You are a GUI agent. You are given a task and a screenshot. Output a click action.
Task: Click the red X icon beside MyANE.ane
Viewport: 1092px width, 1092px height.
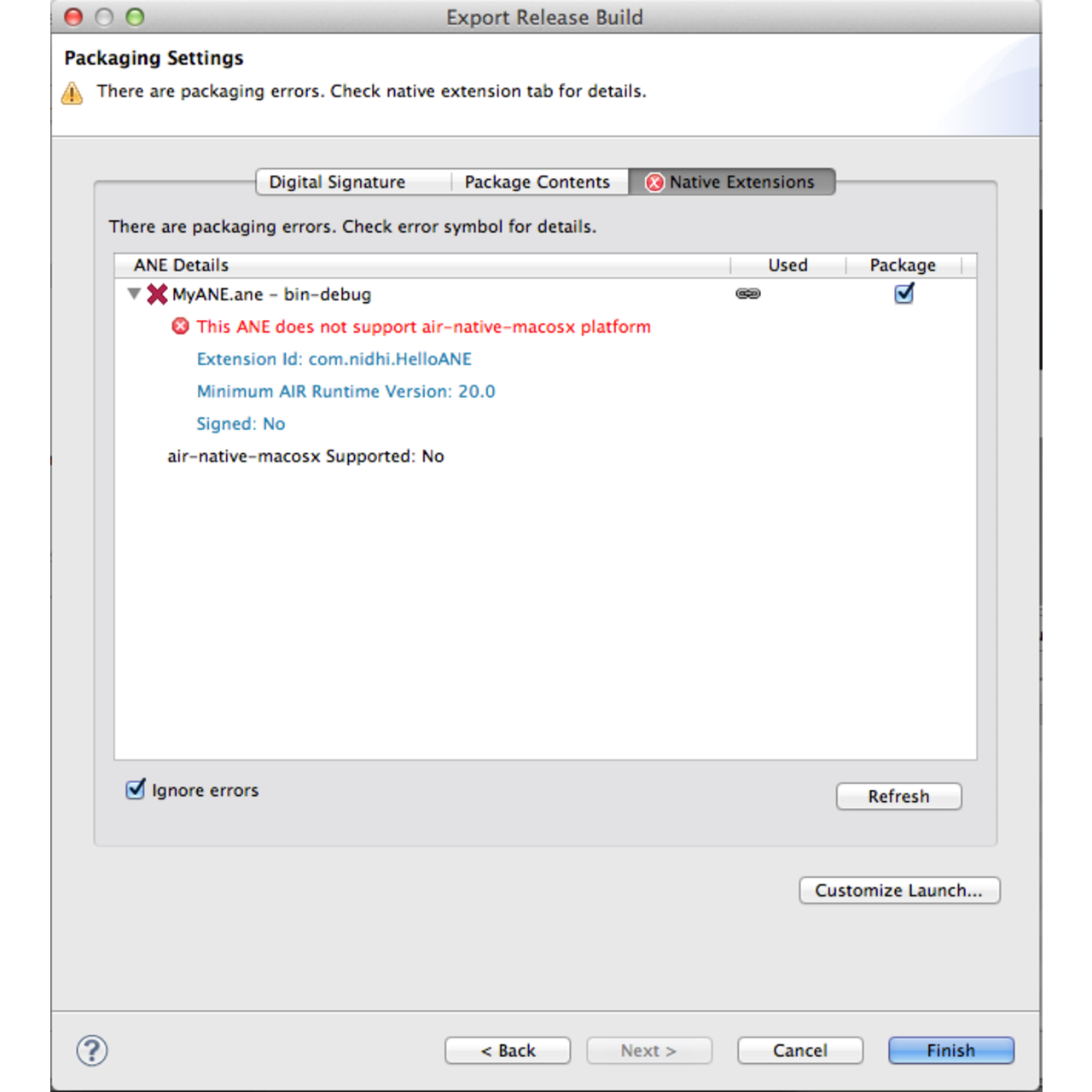coord(157,294)
